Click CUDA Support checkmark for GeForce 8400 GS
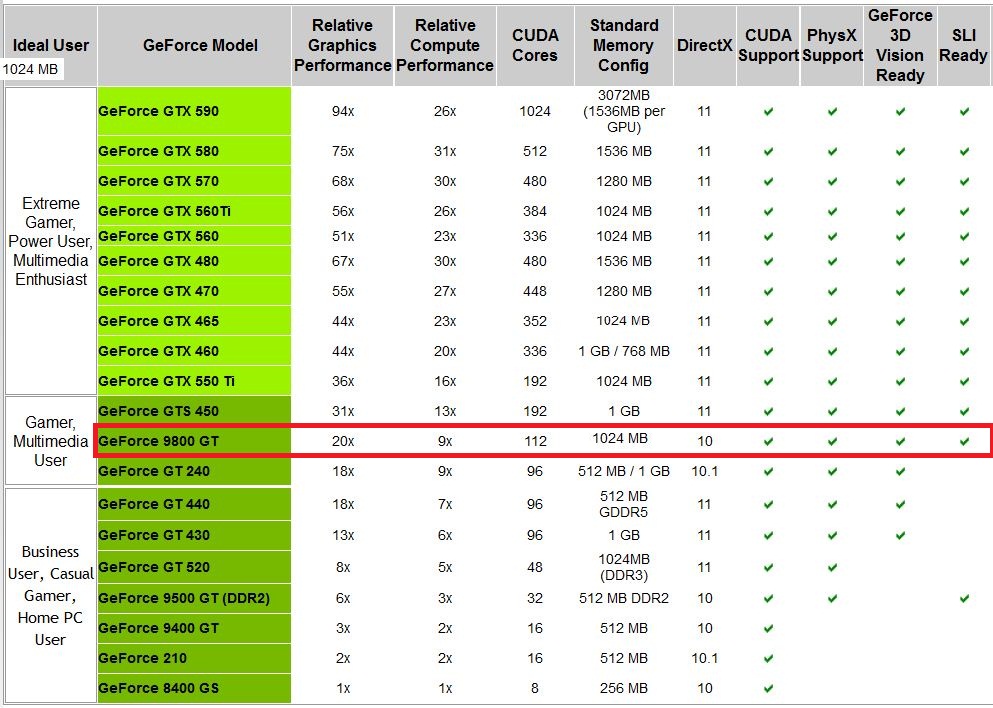The height and width of the screenshot is (708, 993). [768, 689]
